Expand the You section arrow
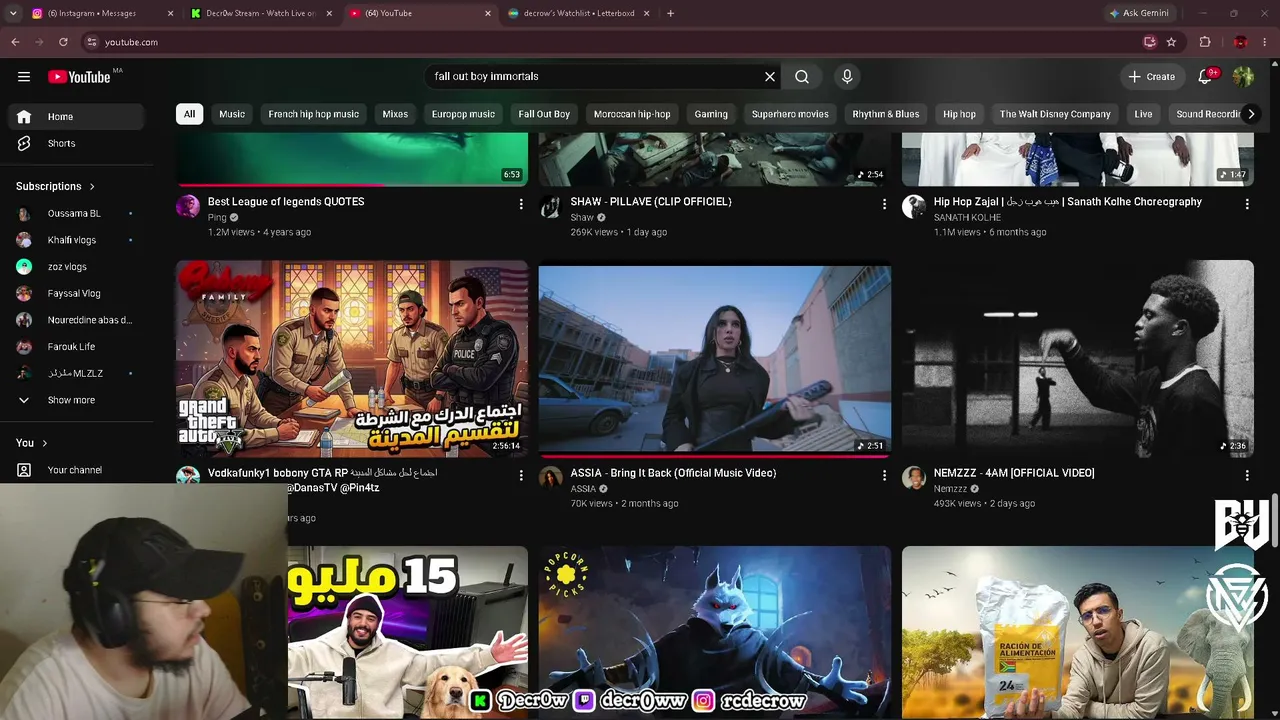The height and width of the screenshot is (720, 1280). [x=44, y=443]
